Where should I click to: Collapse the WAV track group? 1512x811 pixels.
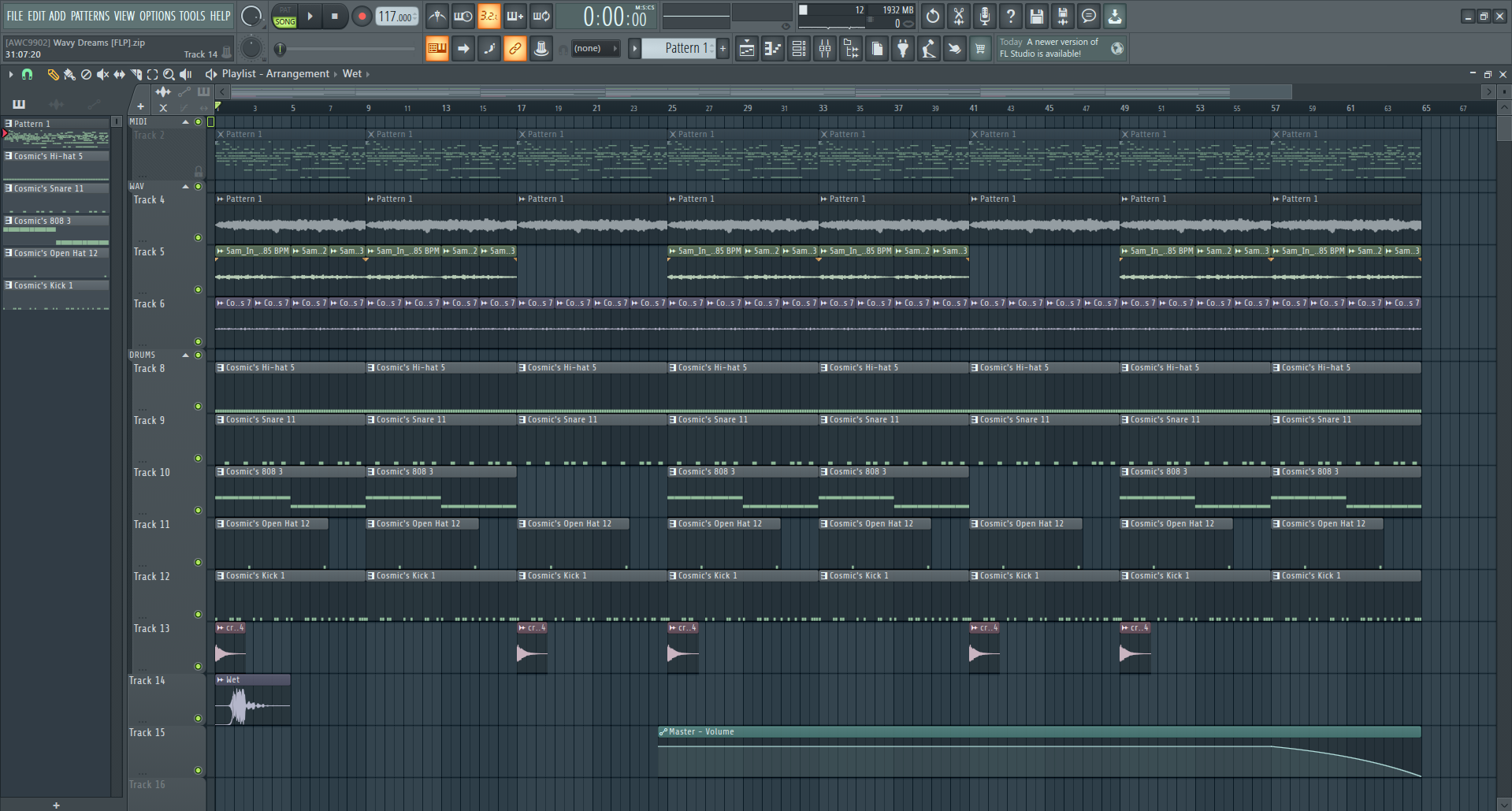point(186,187)
